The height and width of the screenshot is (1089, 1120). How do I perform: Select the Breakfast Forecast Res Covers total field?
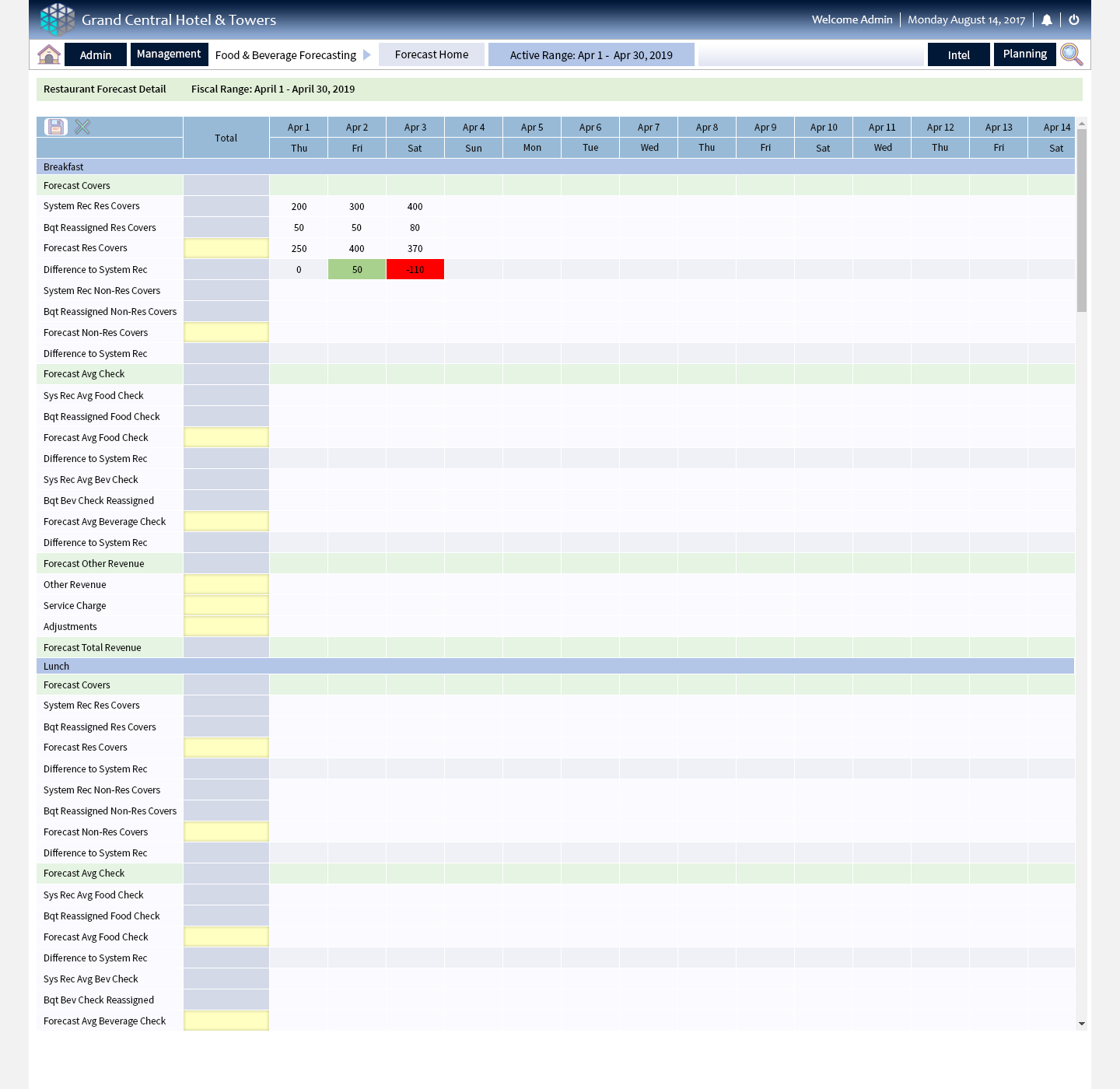pos(226,248)
